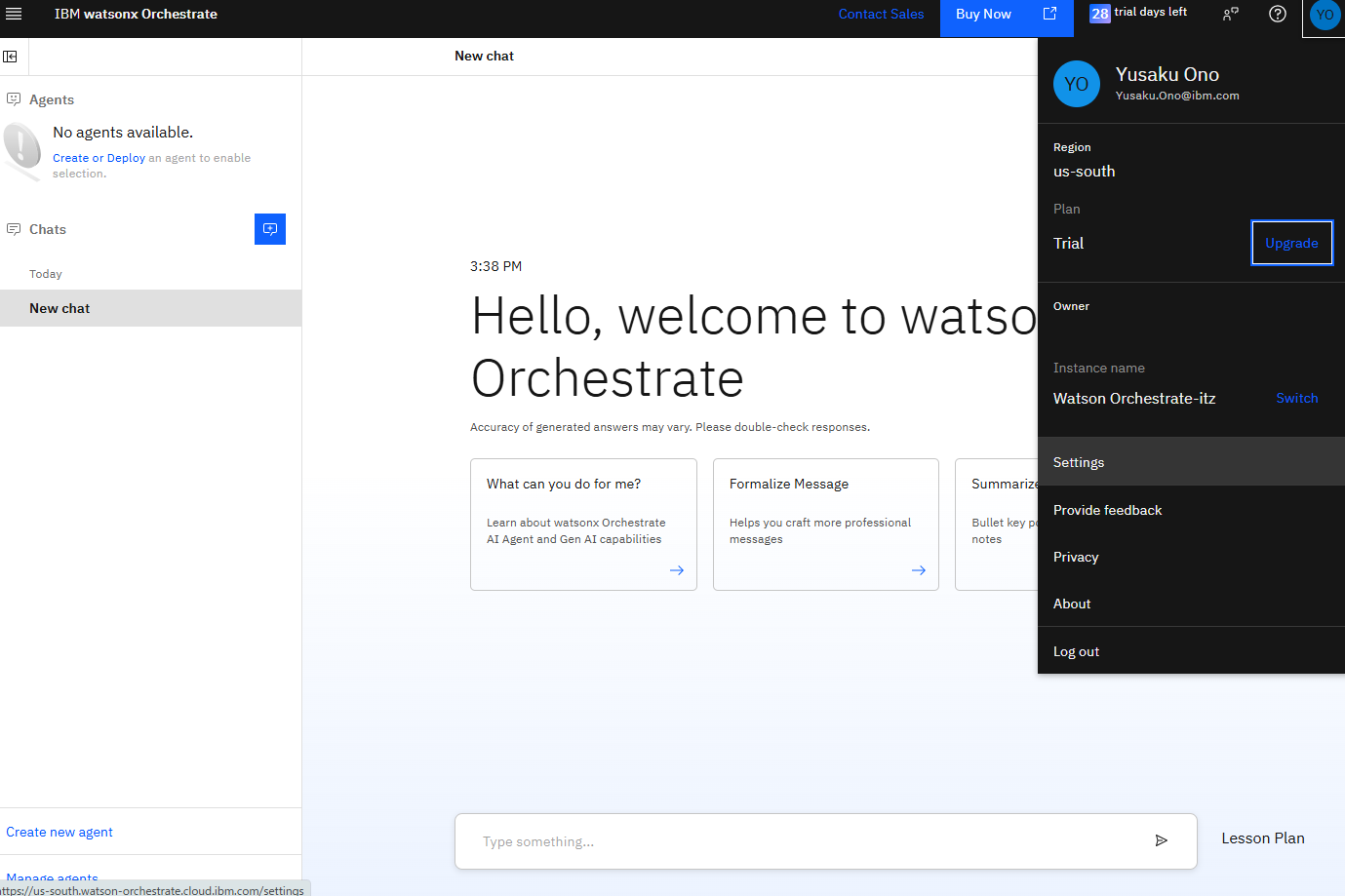Start a new chat with blue icon
Screen dimensions: 1345x896
(x=270, y=229)
